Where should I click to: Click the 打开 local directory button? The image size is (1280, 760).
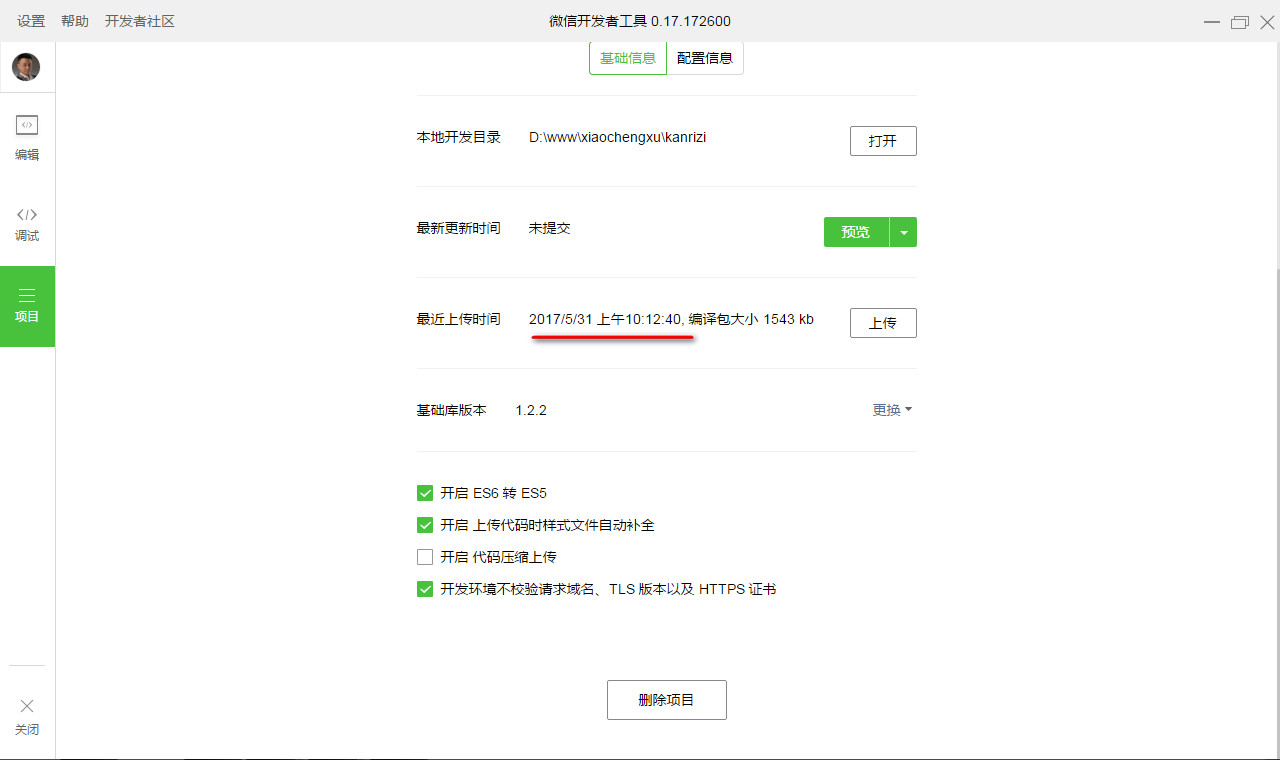883,141
